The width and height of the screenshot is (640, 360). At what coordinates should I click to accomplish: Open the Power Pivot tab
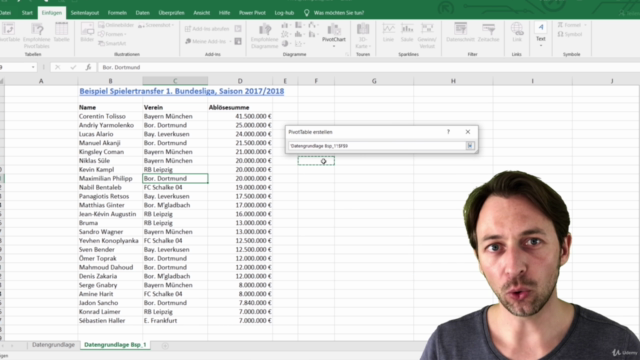coord(252,13)
